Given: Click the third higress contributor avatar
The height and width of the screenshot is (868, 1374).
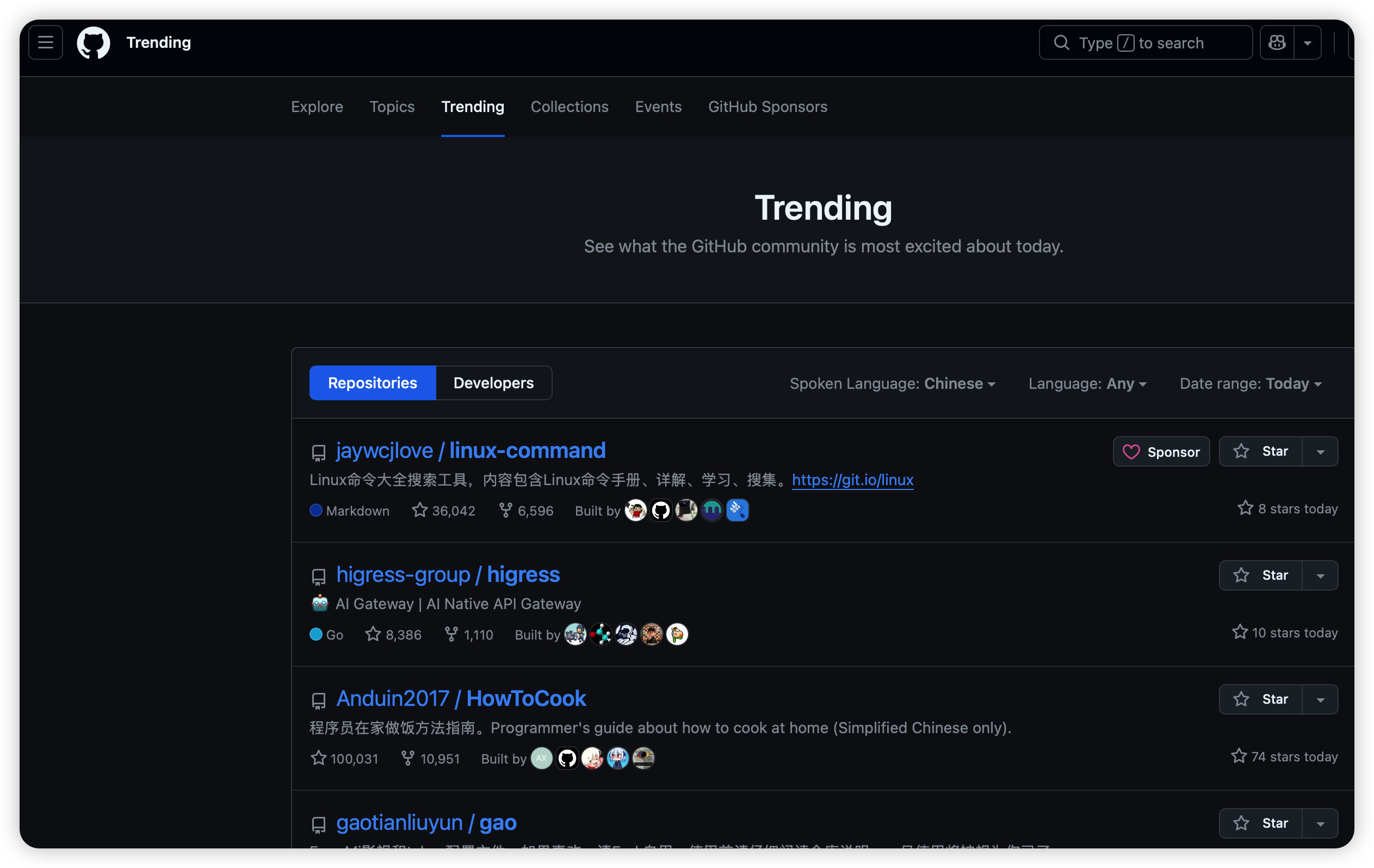Looking at the screenshot, I should tap(626, 634).
